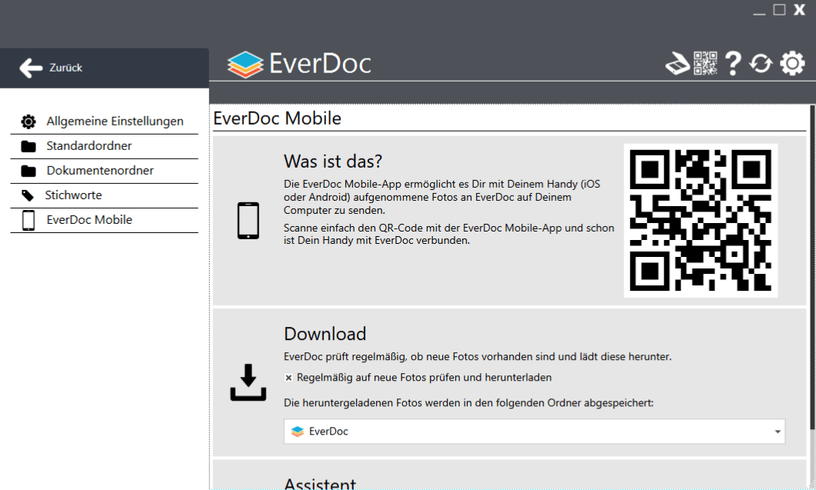The width and height of the screenshot is (816, 490).
Task: Click the download arrow icon
Action: pos(248,382)
